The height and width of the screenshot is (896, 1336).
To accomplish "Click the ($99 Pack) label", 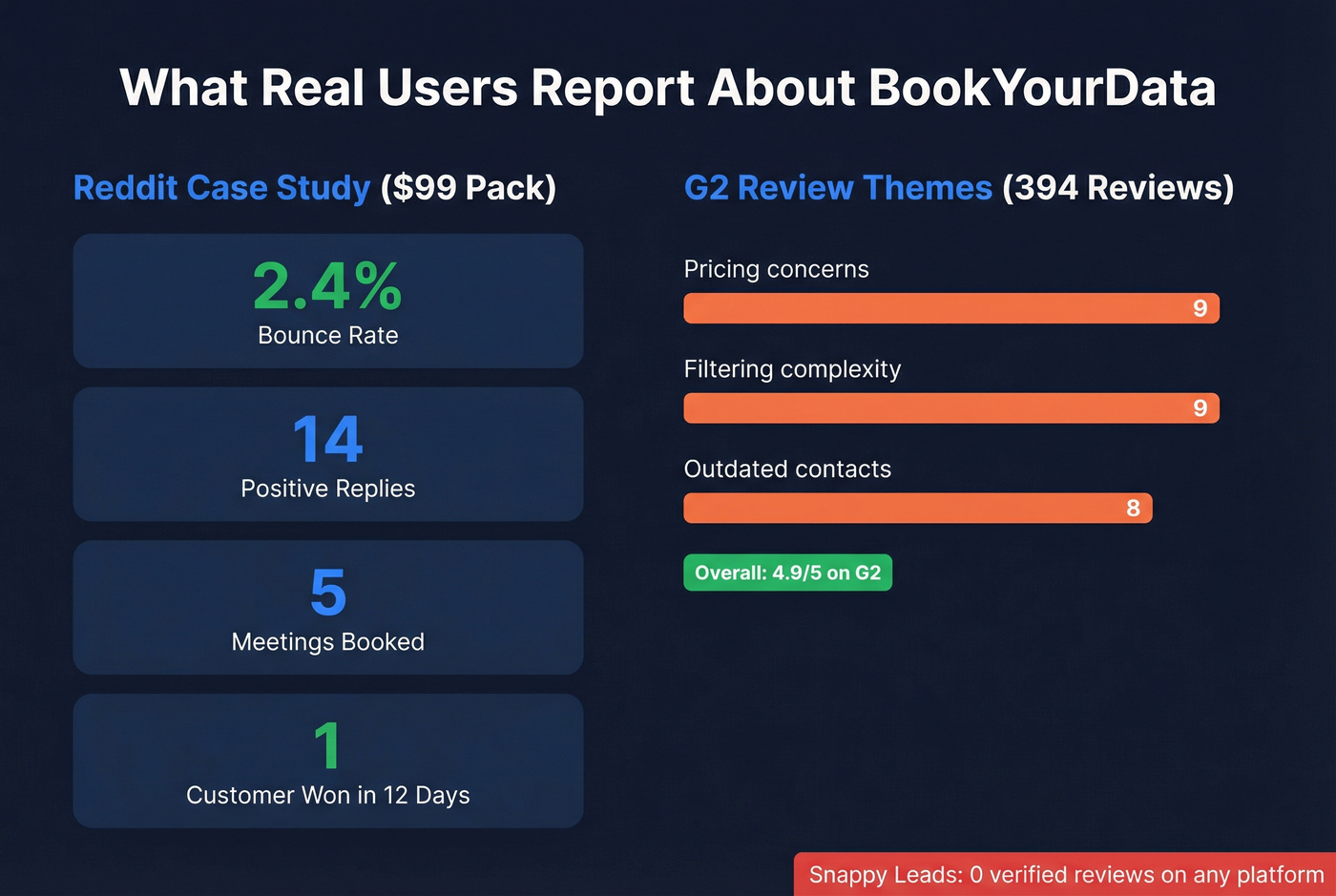I will click(x=466, y=188).
